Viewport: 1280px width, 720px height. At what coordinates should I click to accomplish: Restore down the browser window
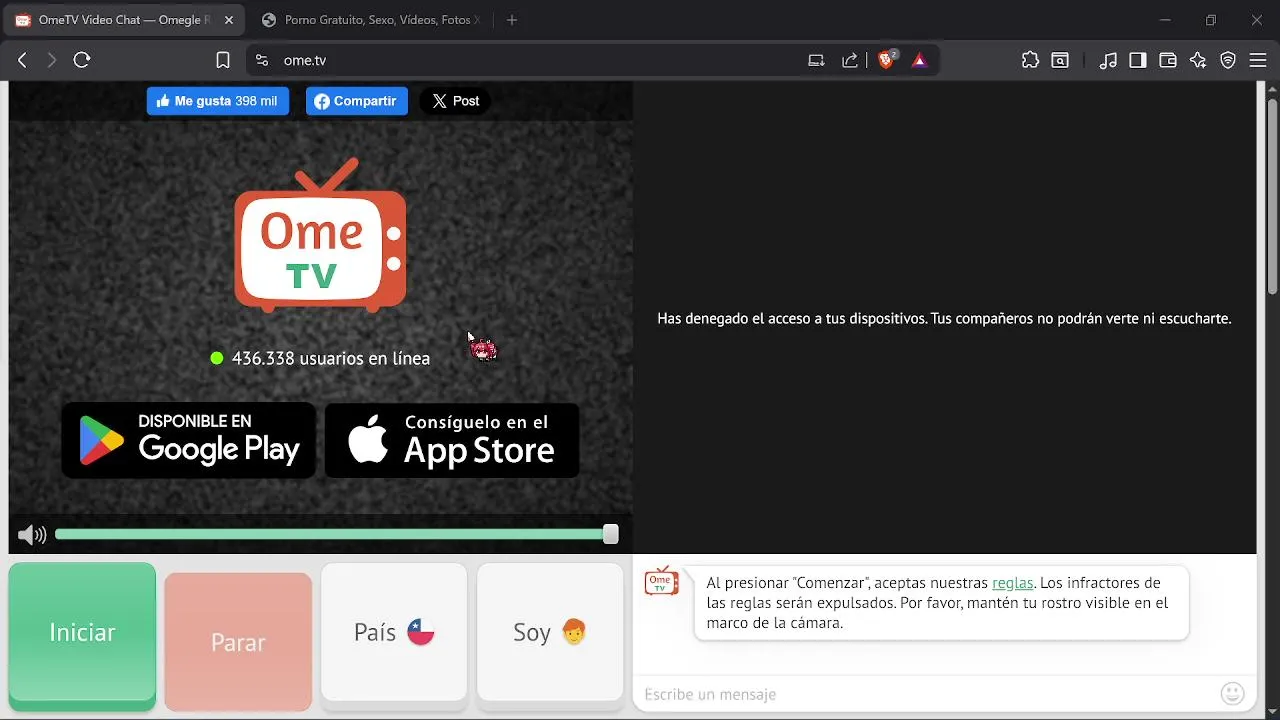tap(1211, 20)
